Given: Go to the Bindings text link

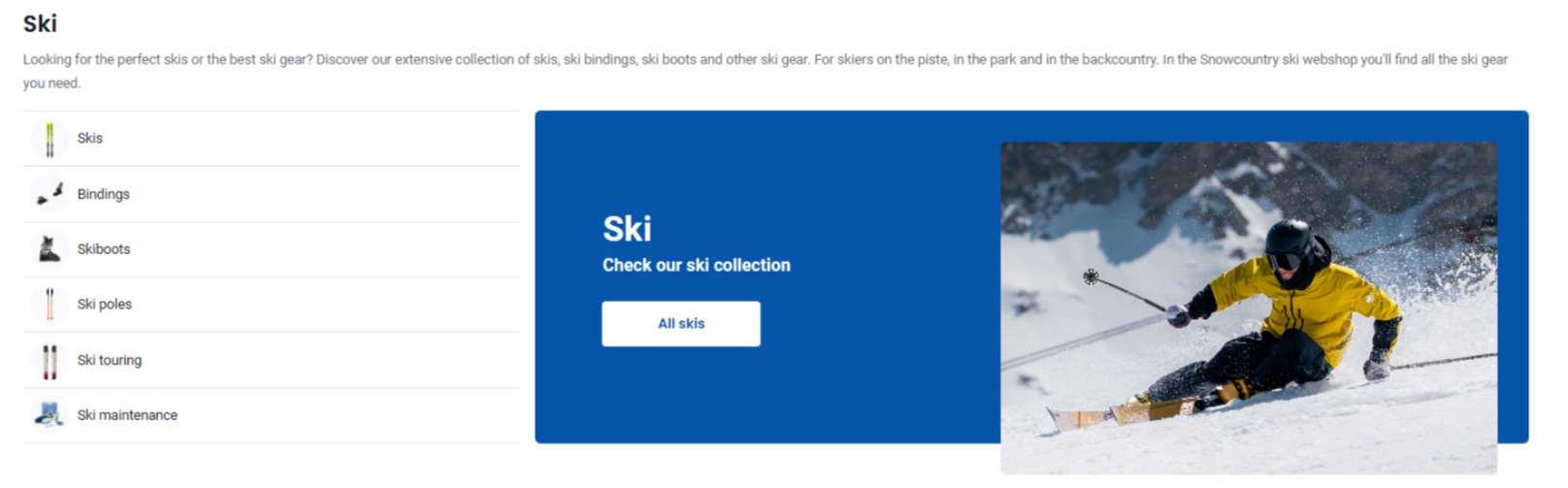Looking at the screenshot, I should pos(104,194).
